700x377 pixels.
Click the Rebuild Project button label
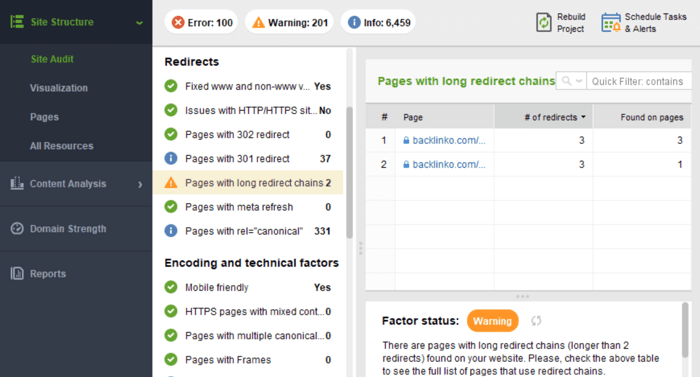pos(571,23)
